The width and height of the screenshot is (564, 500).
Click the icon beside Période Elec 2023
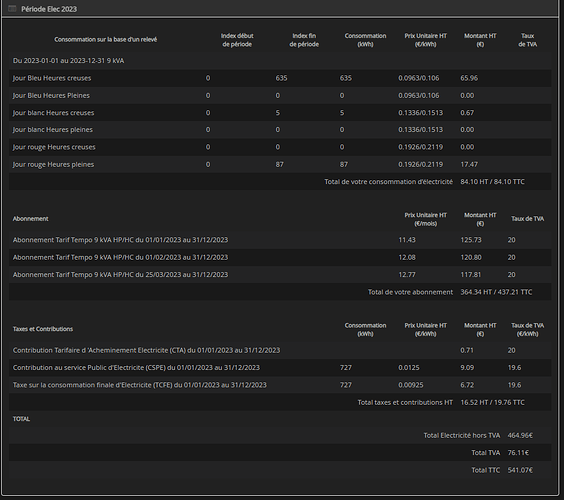tap(12, 9)
